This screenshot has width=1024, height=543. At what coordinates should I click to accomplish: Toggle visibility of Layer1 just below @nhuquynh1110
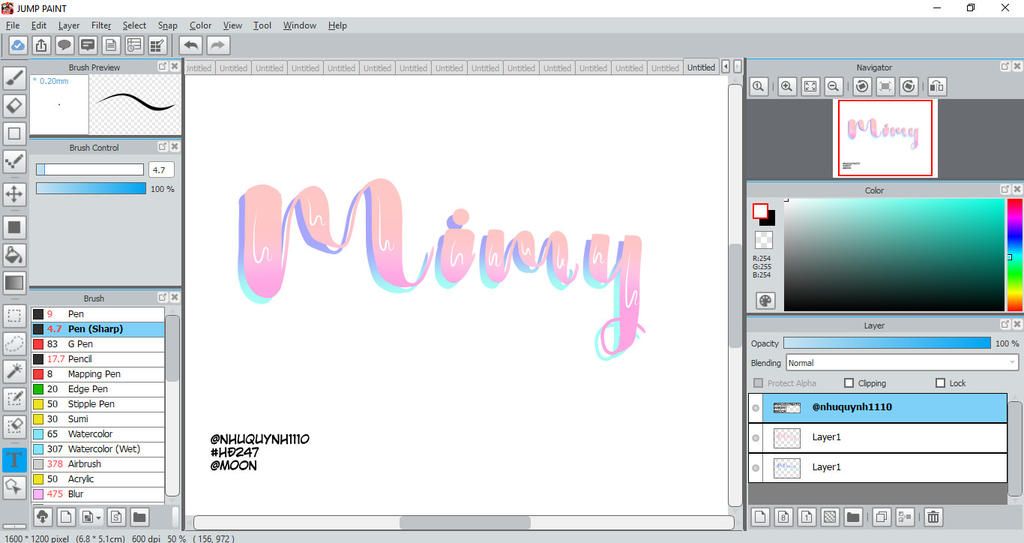(756, 438)
